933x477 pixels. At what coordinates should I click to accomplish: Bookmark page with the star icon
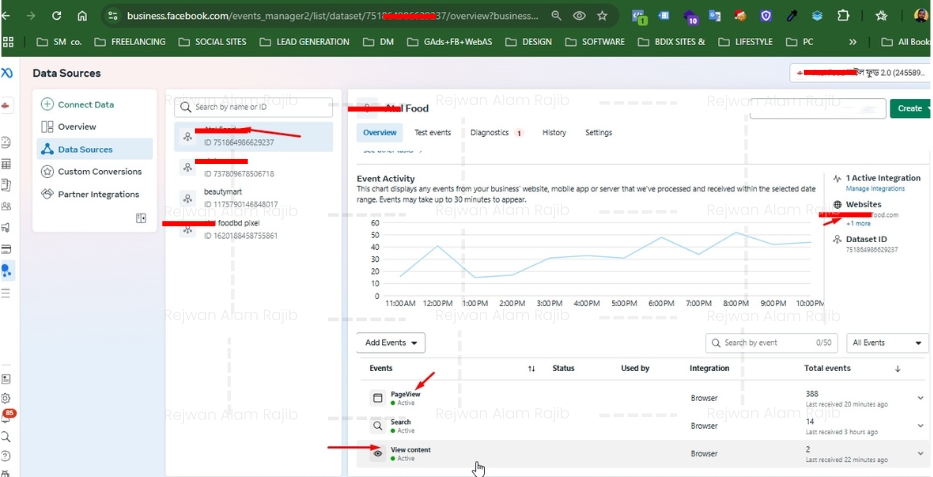[x=602, y=16]
